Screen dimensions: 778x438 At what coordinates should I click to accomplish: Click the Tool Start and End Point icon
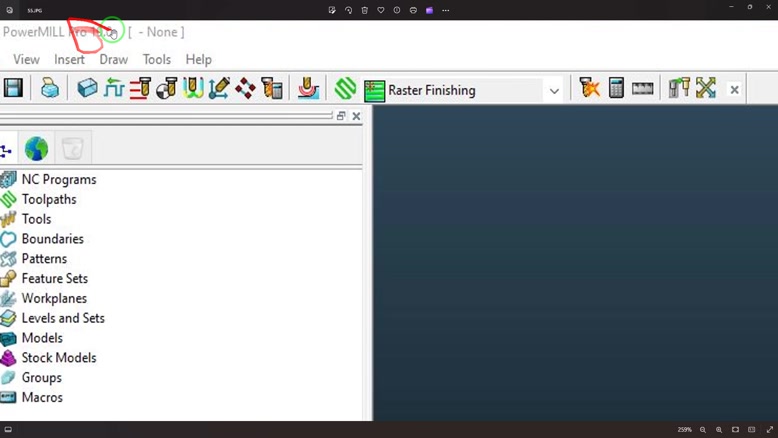coord(140,89)
